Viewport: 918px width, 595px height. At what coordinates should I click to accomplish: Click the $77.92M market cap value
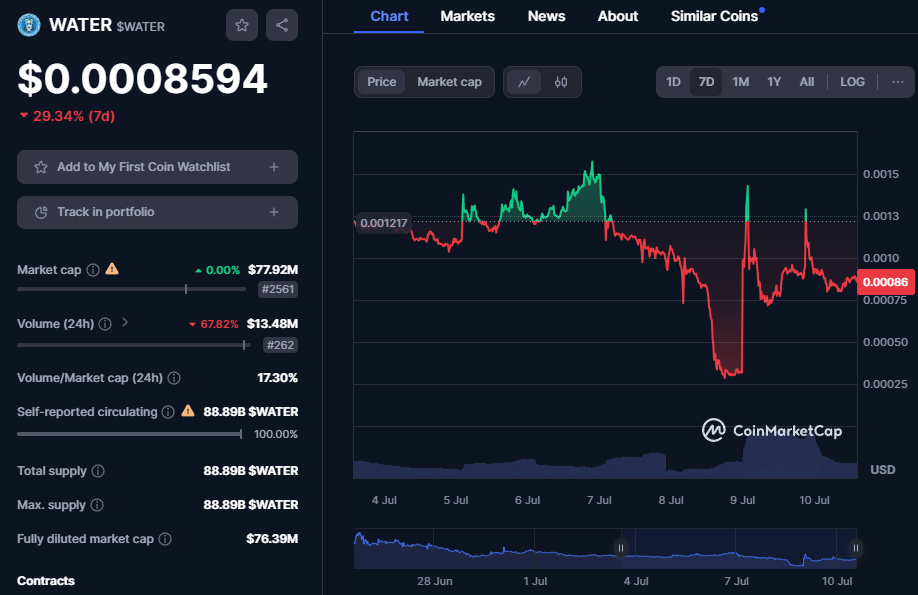point(273,270)
